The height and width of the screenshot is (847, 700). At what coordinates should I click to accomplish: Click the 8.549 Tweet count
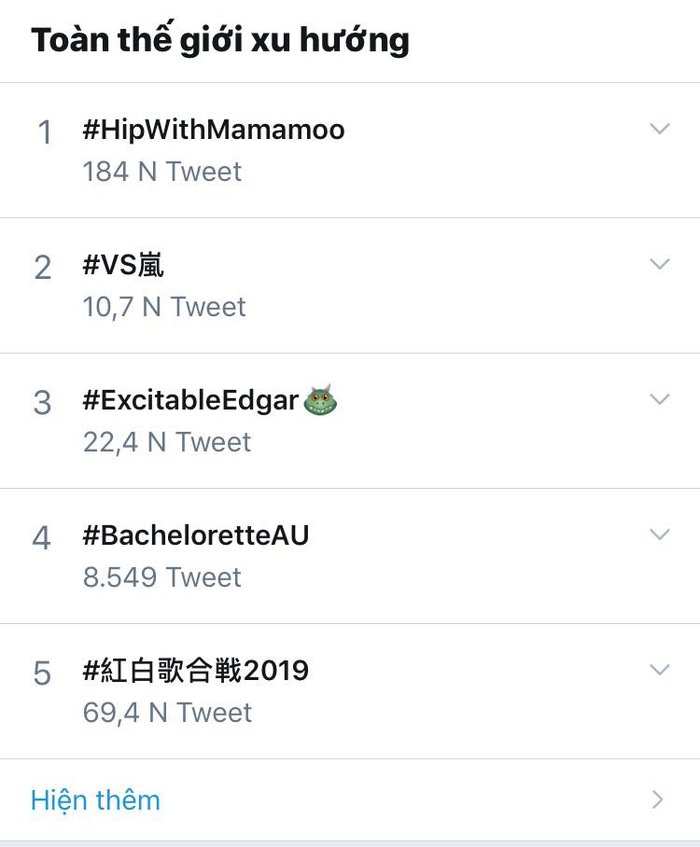coord(162,577)
